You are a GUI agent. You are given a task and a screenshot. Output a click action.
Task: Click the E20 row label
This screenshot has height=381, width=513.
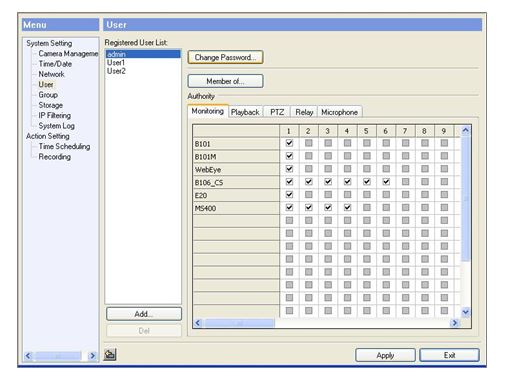click(x=236, y=195)
